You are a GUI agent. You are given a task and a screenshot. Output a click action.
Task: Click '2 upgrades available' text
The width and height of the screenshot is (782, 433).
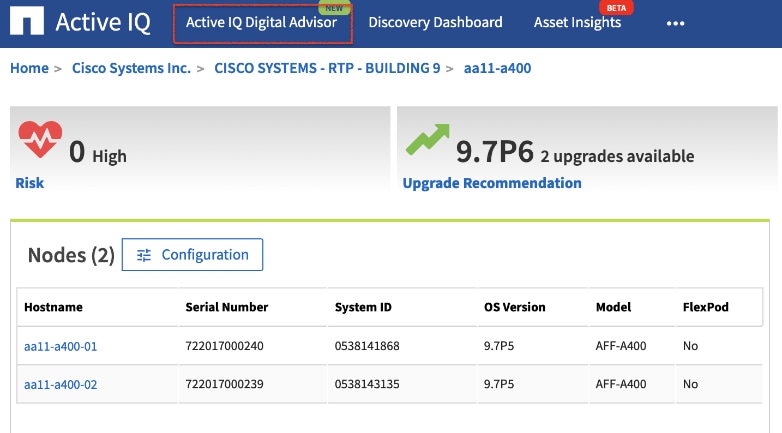tap(617, 156)
